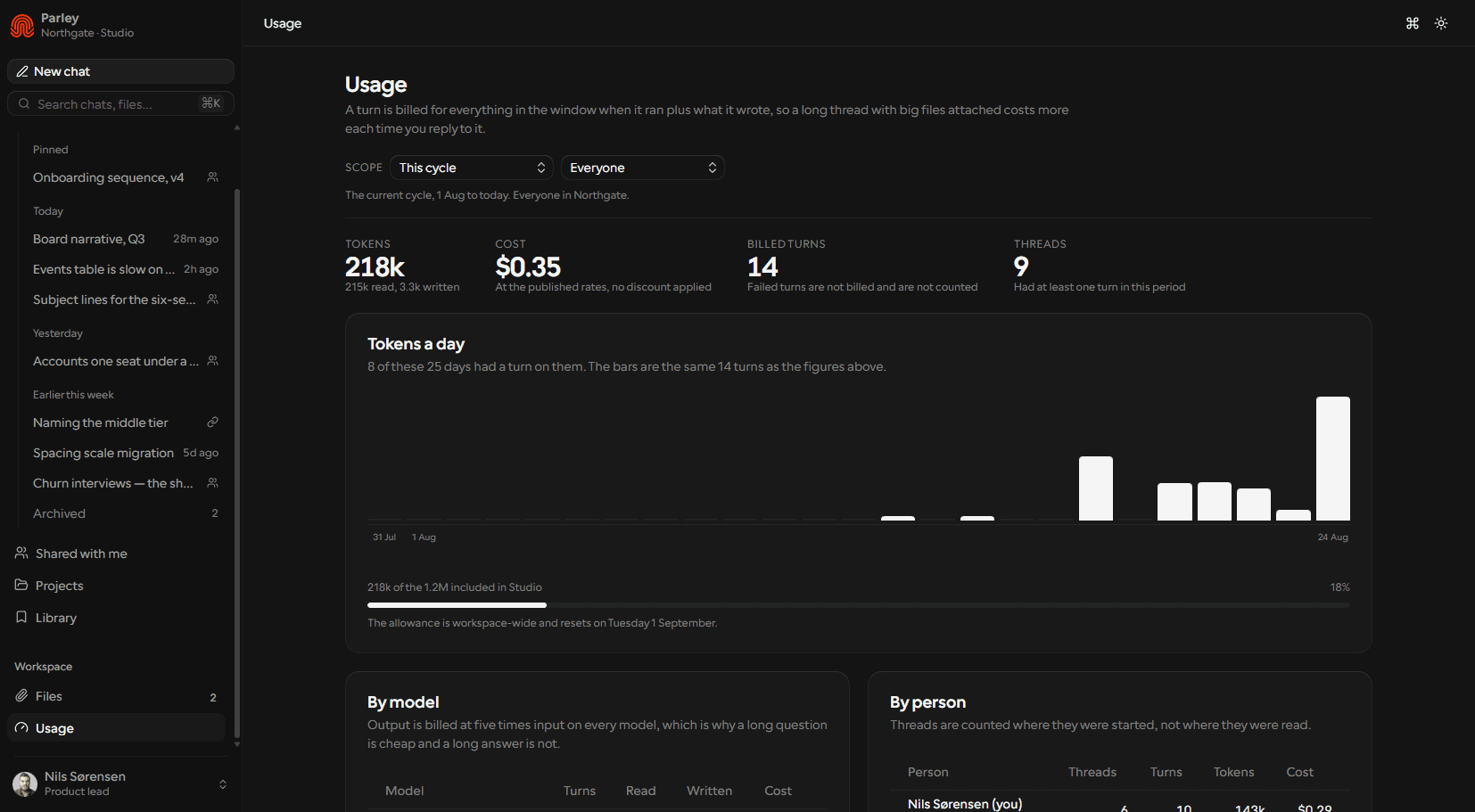Select Usage in the workspace menu

[116, 728]
